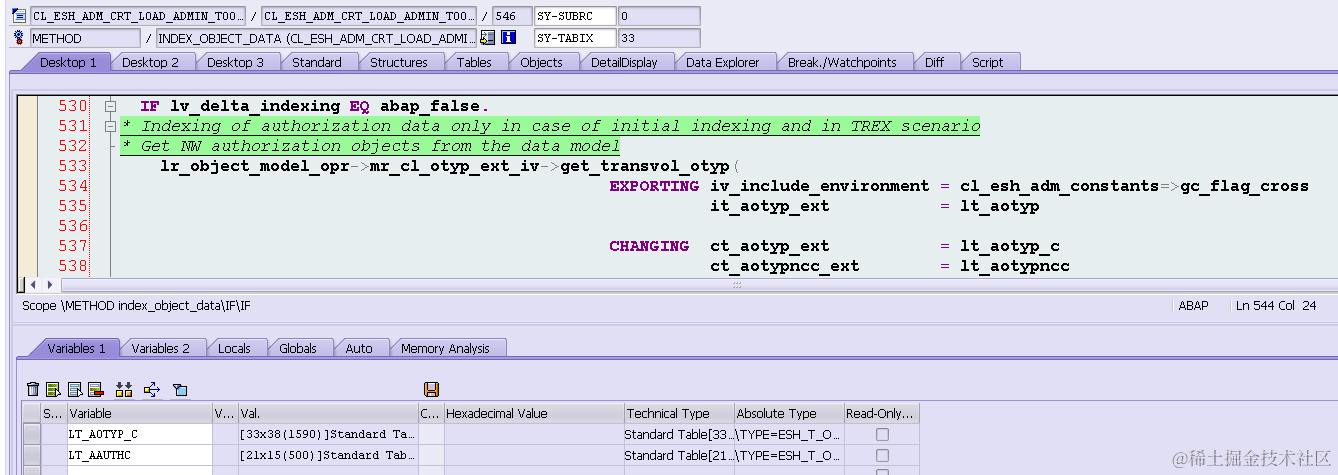
Task: Select the Variables 1 tab
Action: click(x=76, y=348)
